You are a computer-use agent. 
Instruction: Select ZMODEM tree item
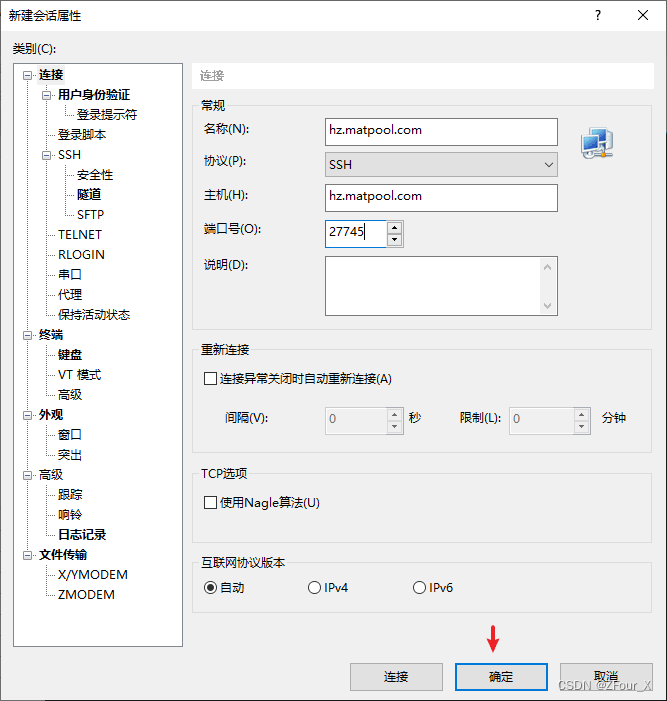[86, 595]
